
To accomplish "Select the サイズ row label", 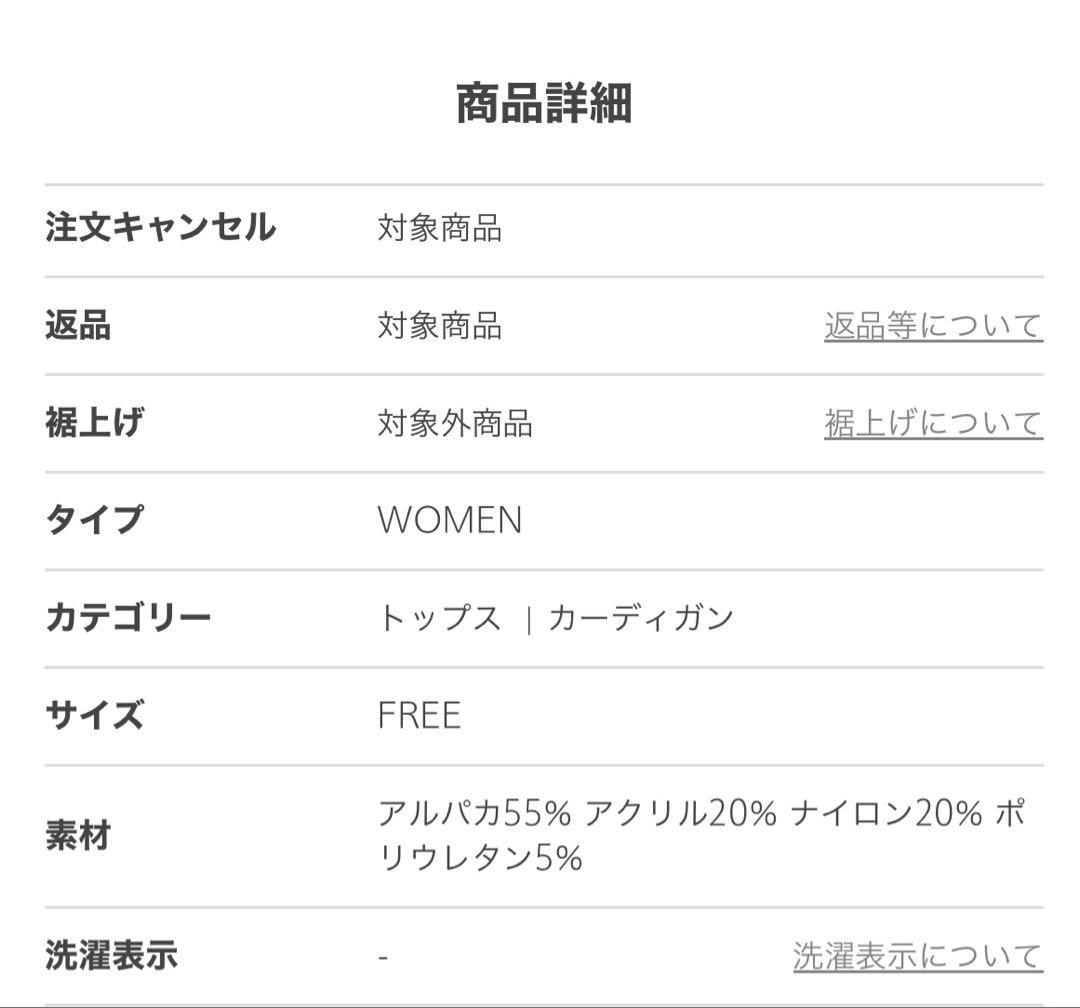I will point(97,715).
